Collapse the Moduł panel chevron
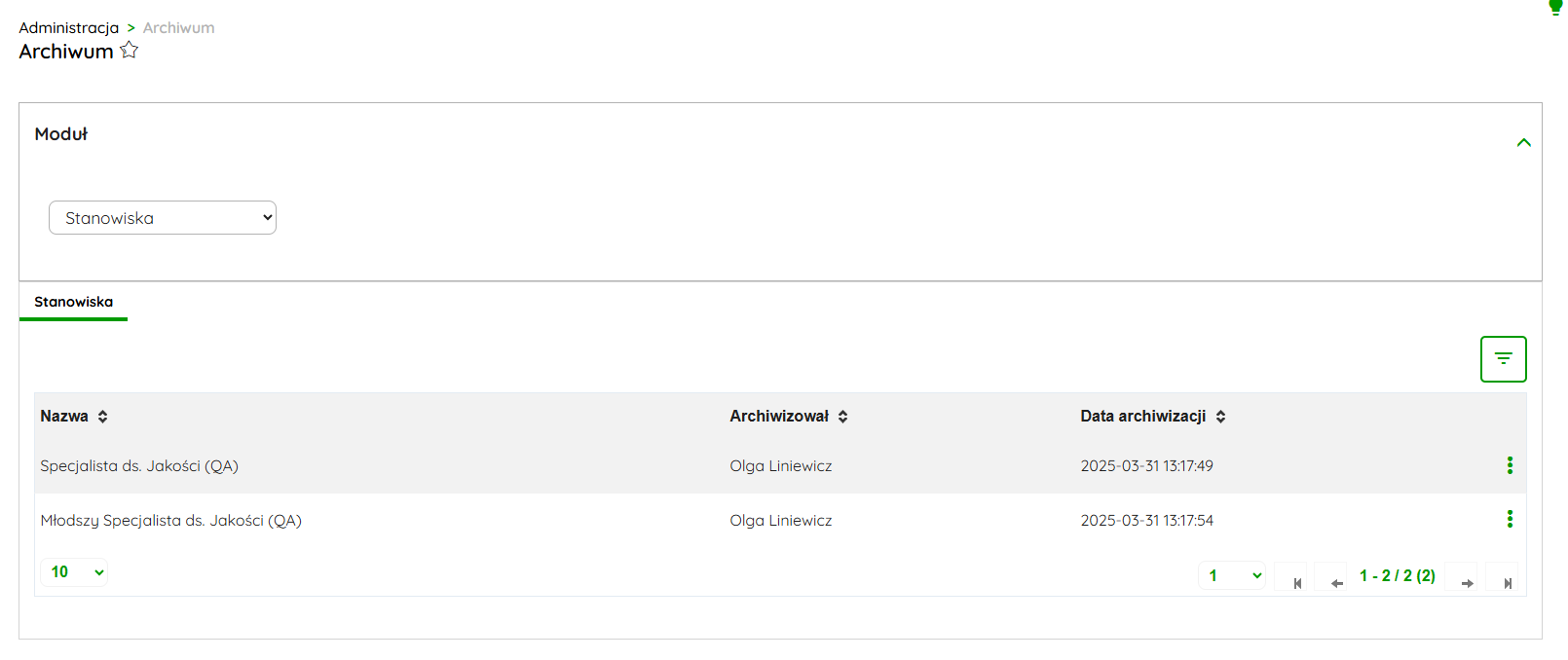1568x660 pixels. coord(1523,143)
